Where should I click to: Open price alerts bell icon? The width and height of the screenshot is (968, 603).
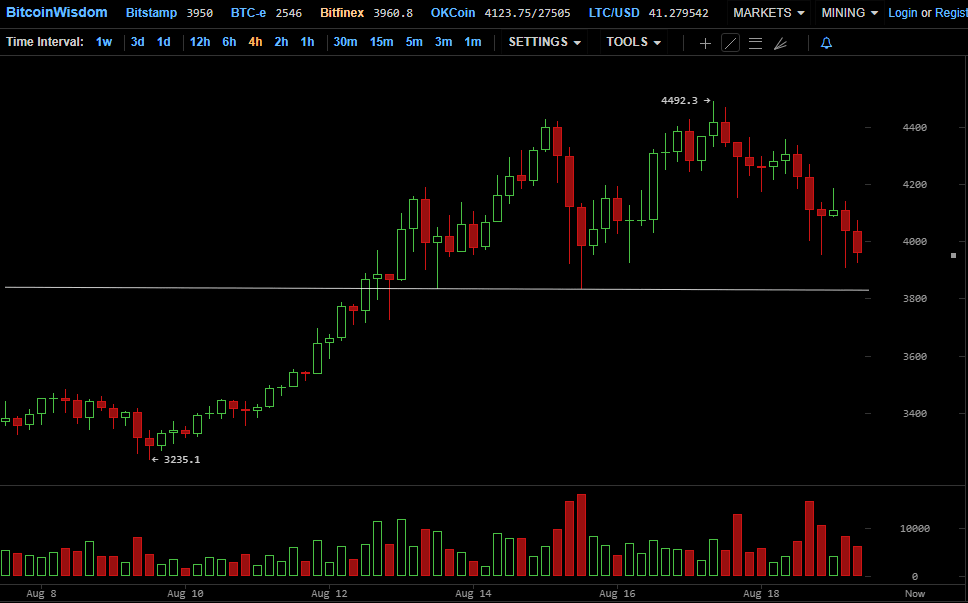click(826, 43)
